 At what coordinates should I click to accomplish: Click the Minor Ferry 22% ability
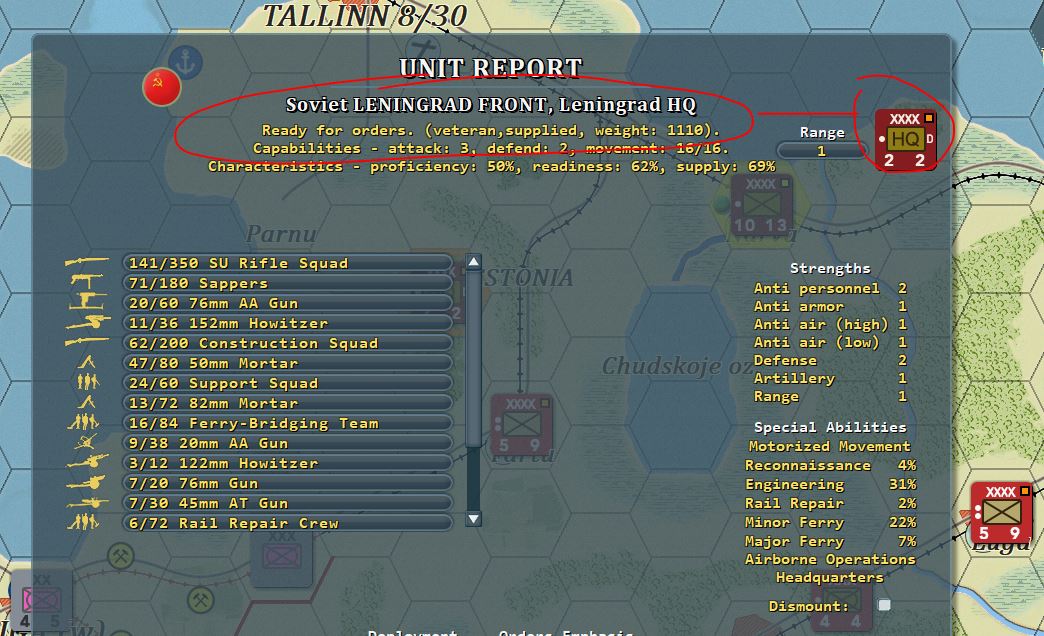pyautogui.click(x=830, y=523)
